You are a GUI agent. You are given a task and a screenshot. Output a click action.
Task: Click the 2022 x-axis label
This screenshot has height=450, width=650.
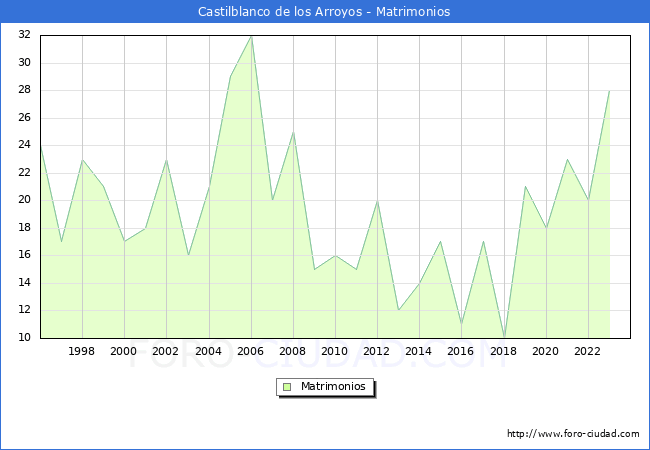(x=588, y=351)
